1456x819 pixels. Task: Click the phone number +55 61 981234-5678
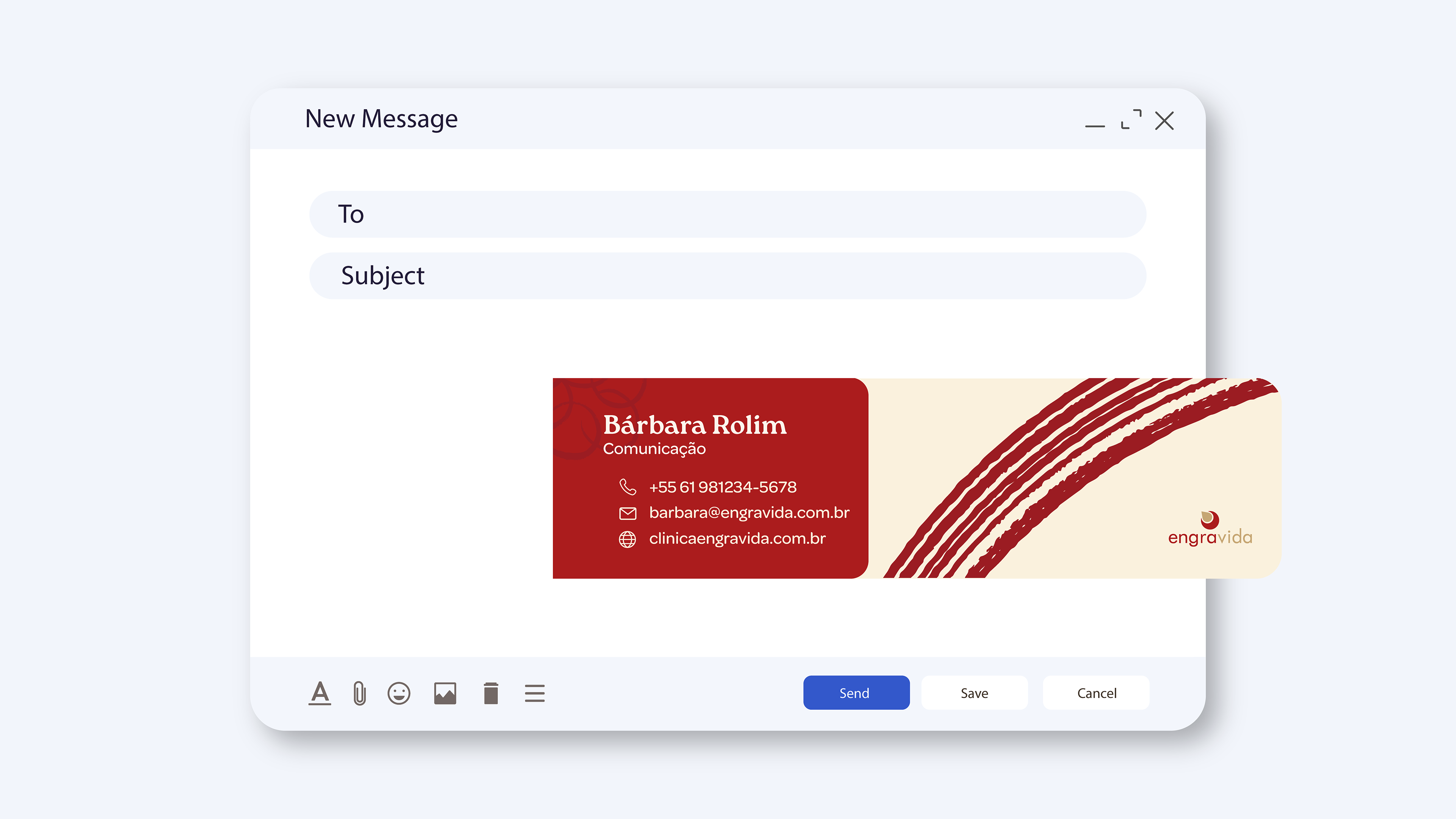point(723,486)
